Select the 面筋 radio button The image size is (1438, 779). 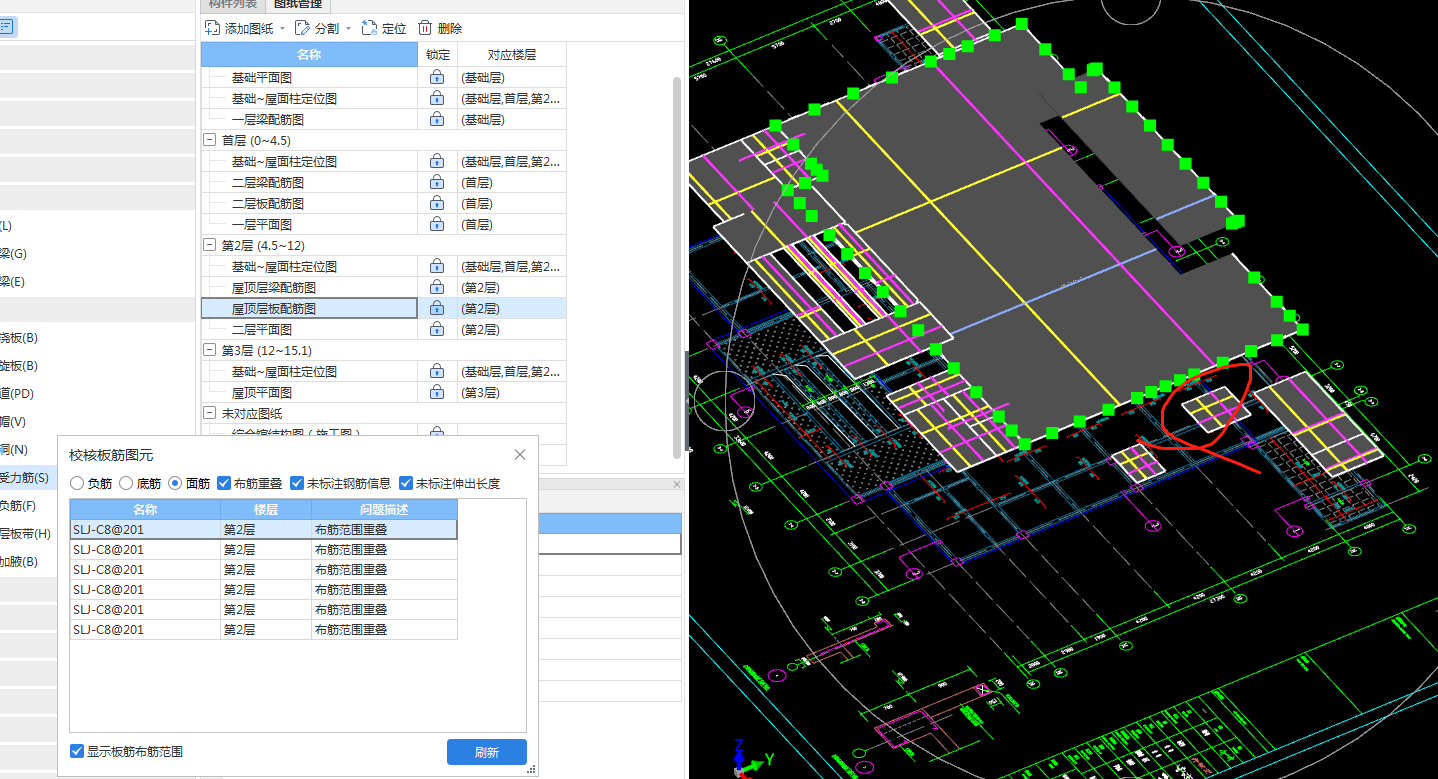coord(175,483)
